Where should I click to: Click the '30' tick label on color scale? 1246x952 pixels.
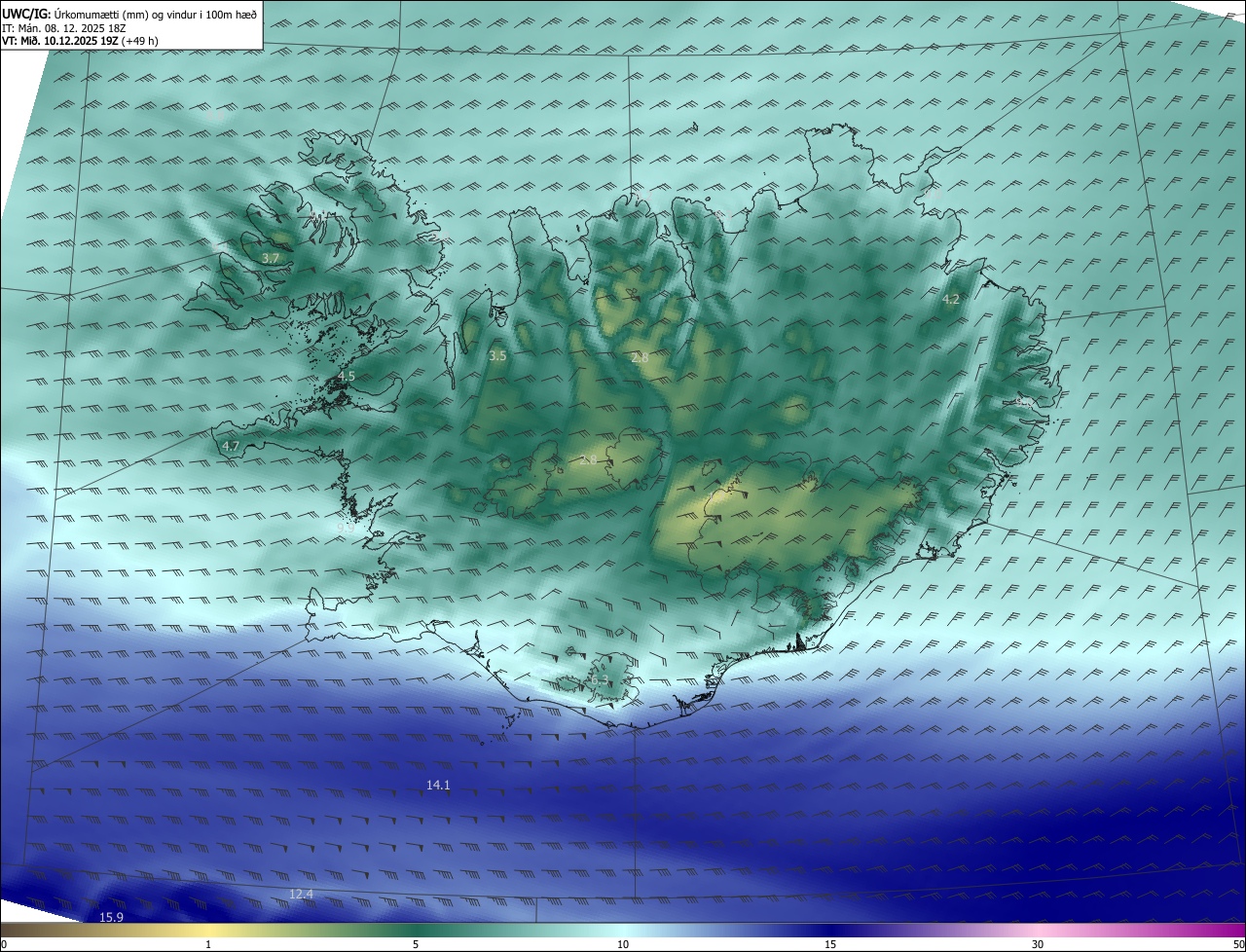click(x=1038, y=944)
